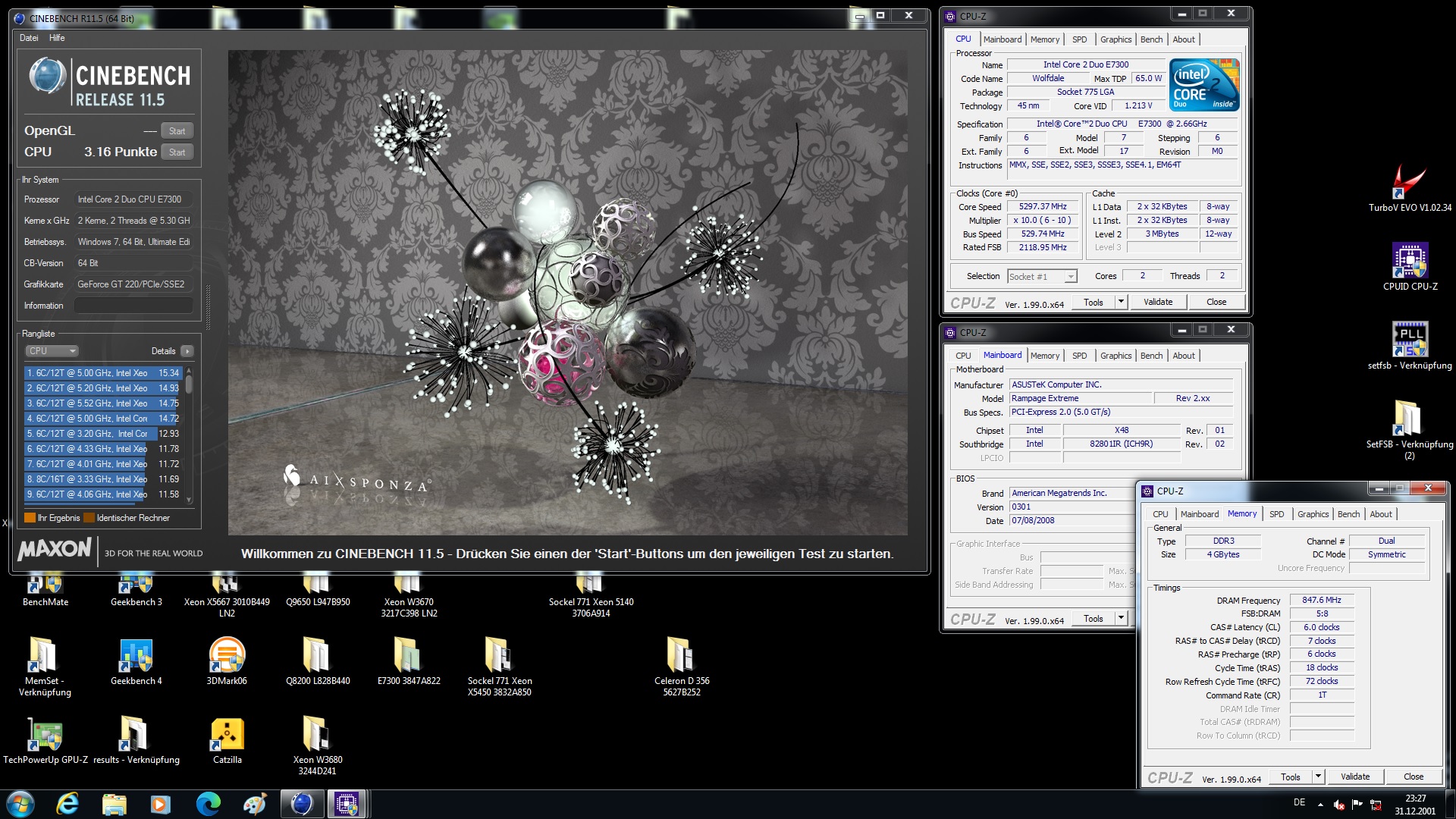Select ranking entry 1 scoring 15.34
Screen dimensions: 1456x819
[x=103, y=373]
